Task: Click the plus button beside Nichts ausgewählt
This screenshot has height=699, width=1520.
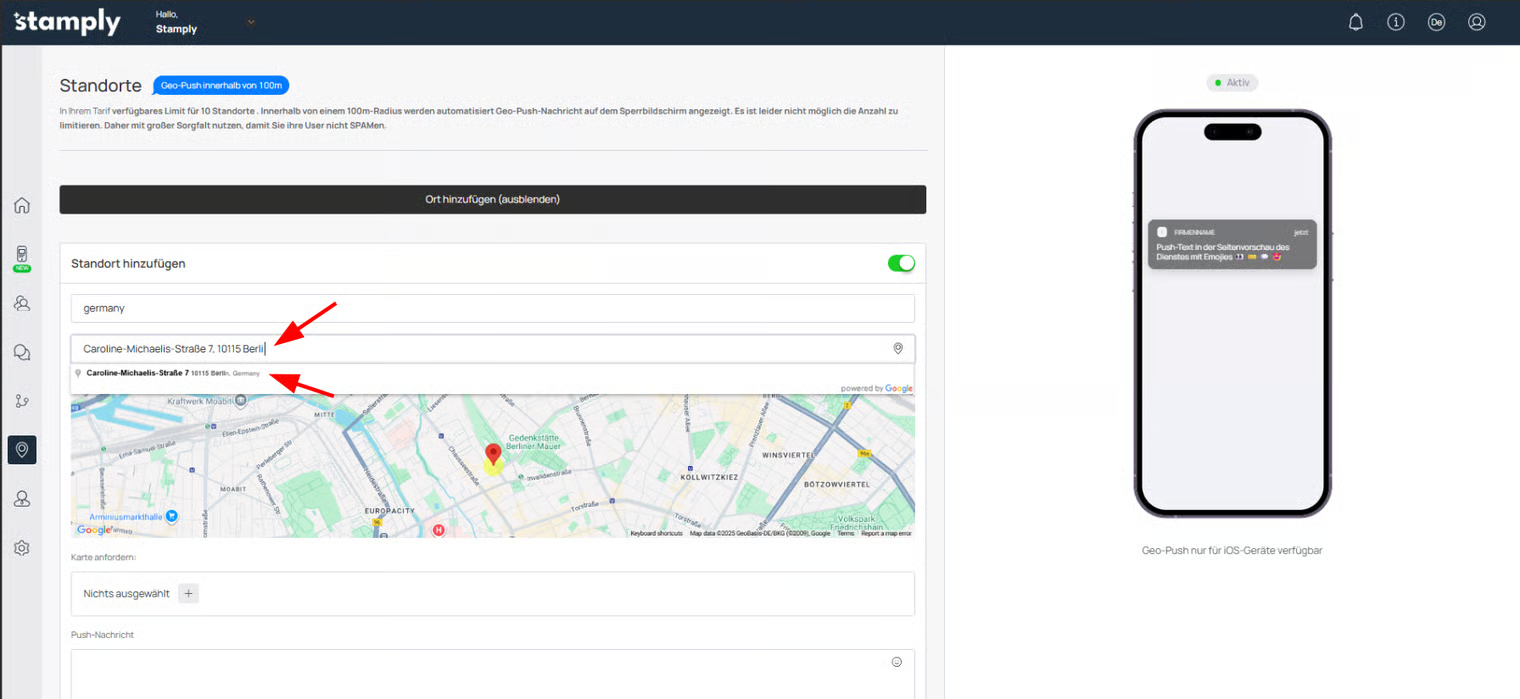Action: tap(188, 593)
